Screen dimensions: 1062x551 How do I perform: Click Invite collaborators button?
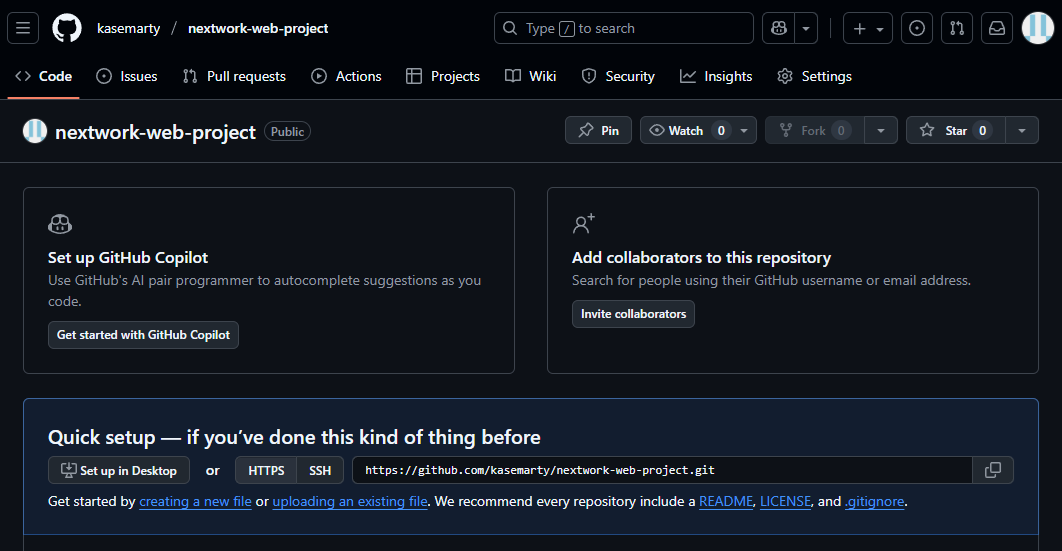click(x=633, y=314)
